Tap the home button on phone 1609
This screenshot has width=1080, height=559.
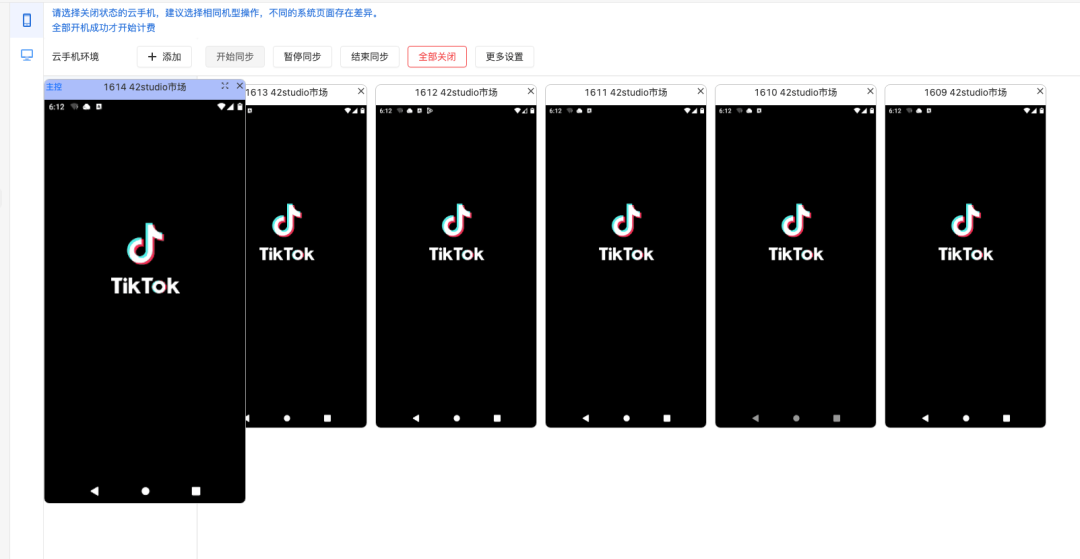pos(966,418)
